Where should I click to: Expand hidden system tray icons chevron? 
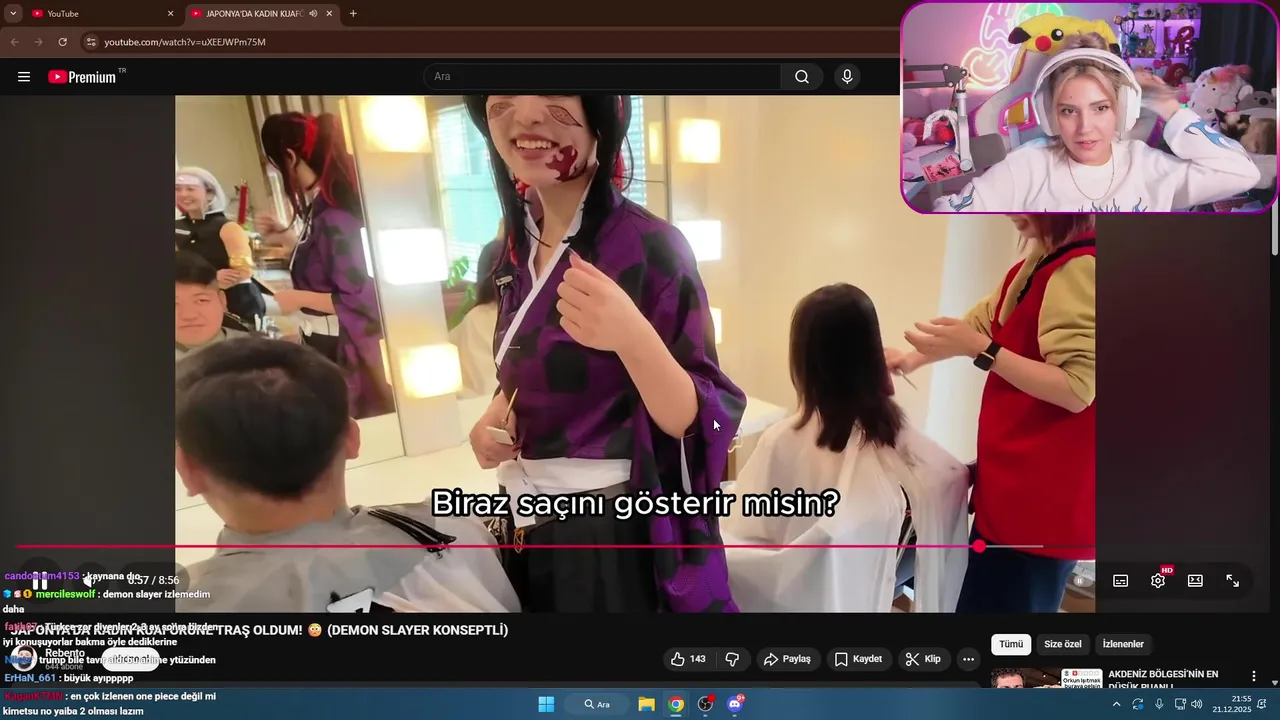pos(1116,704)
